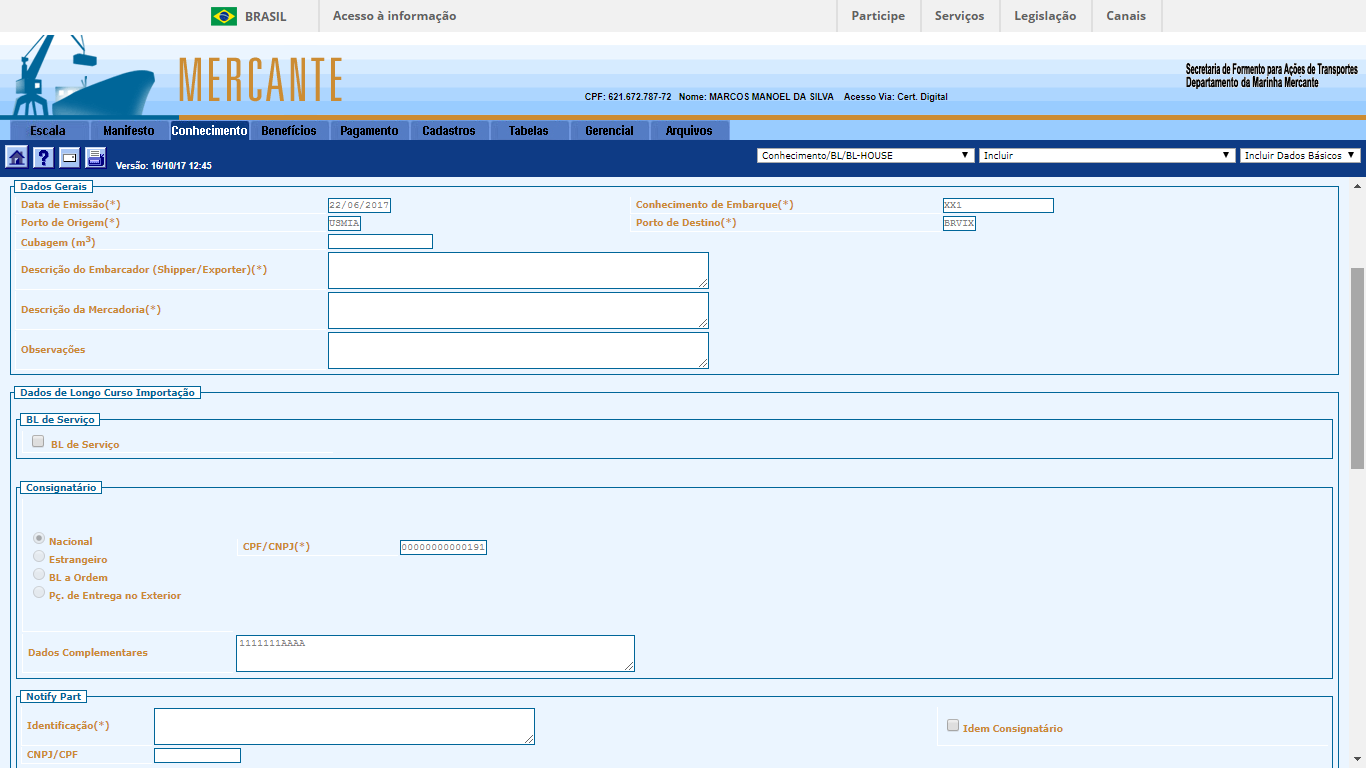Open the Acesso à informação link

[x=394, y=16]
